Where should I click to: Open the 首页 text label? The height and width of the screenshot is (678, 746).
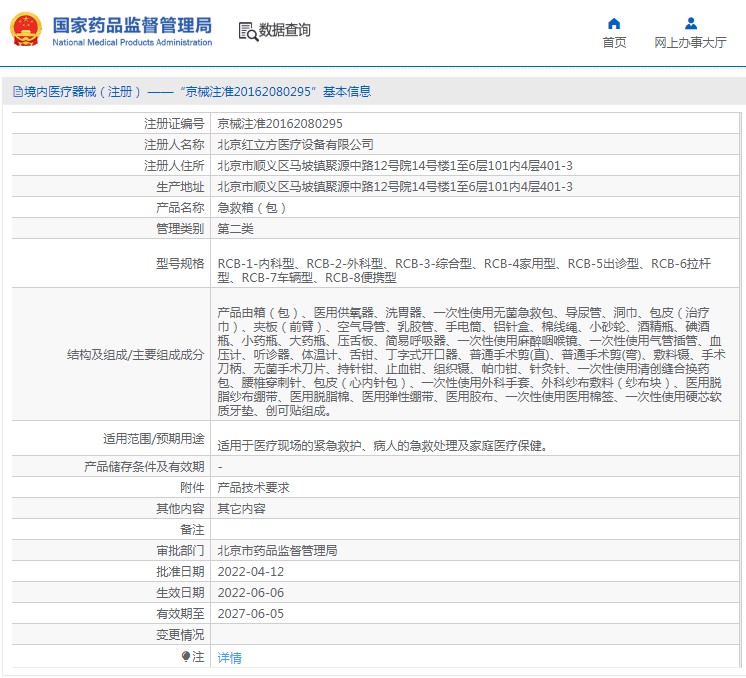click(614, 43)
